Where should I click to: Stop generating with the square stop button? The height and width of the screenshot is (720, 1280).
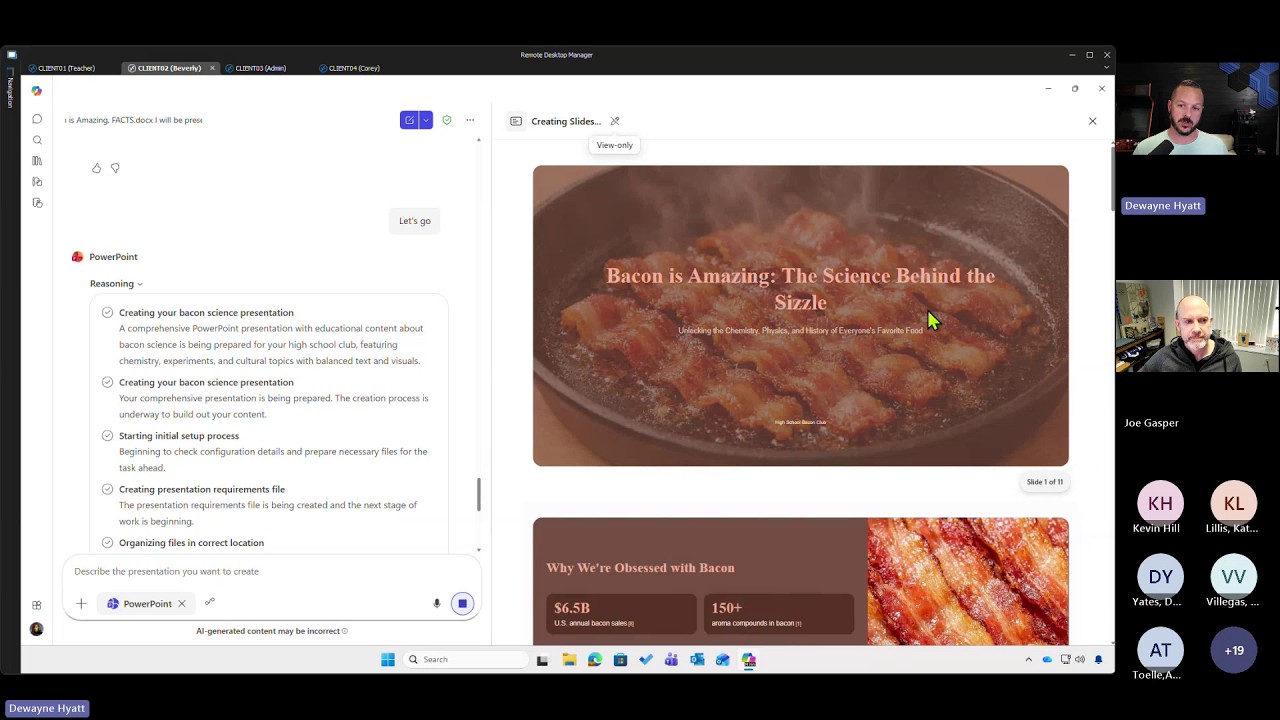point(462,604)
